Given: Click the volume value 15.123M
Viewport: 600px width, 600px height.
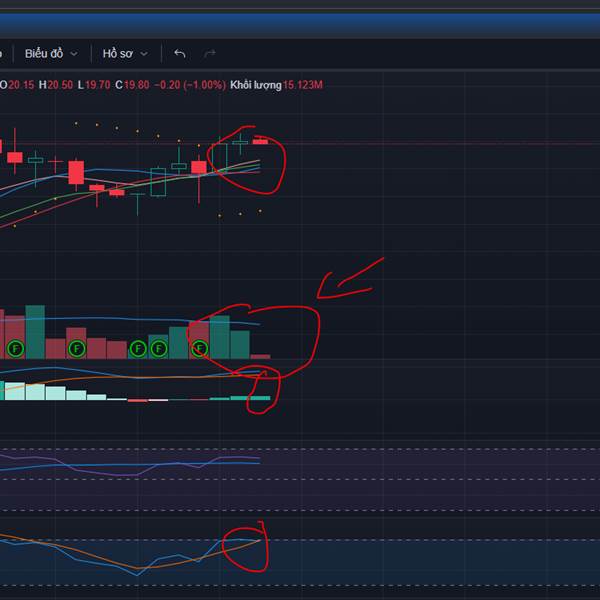Looking at the screenshot, I should point(303,85).
